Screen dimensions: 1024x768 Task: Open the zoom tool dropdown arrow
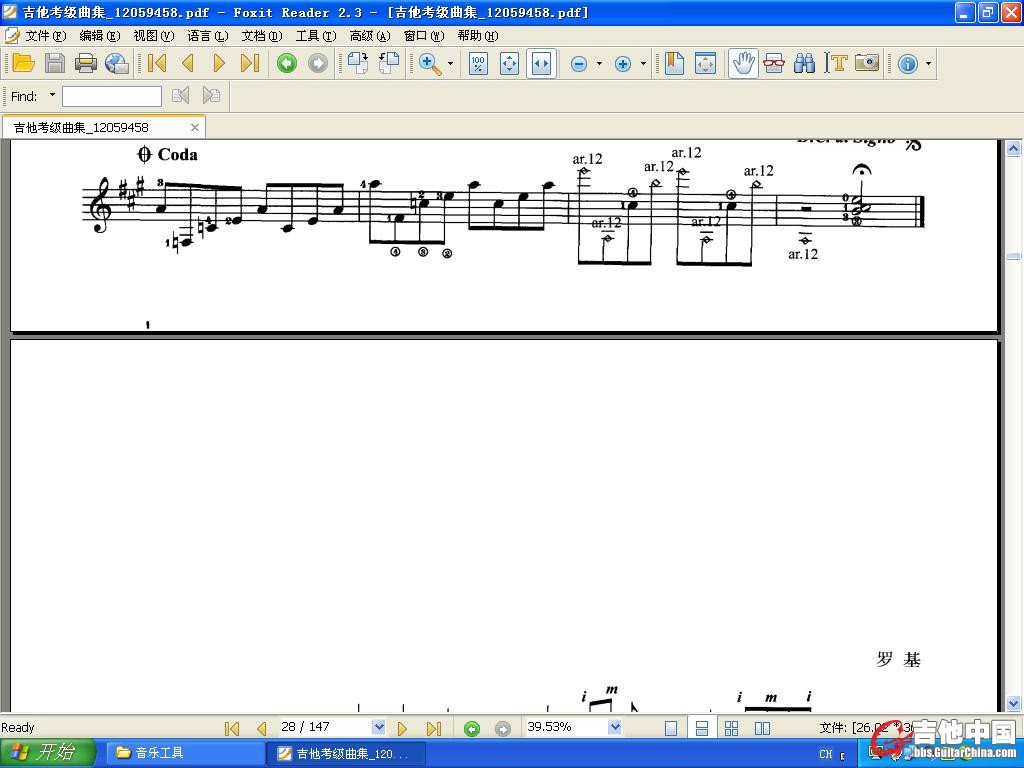point(450,64)
